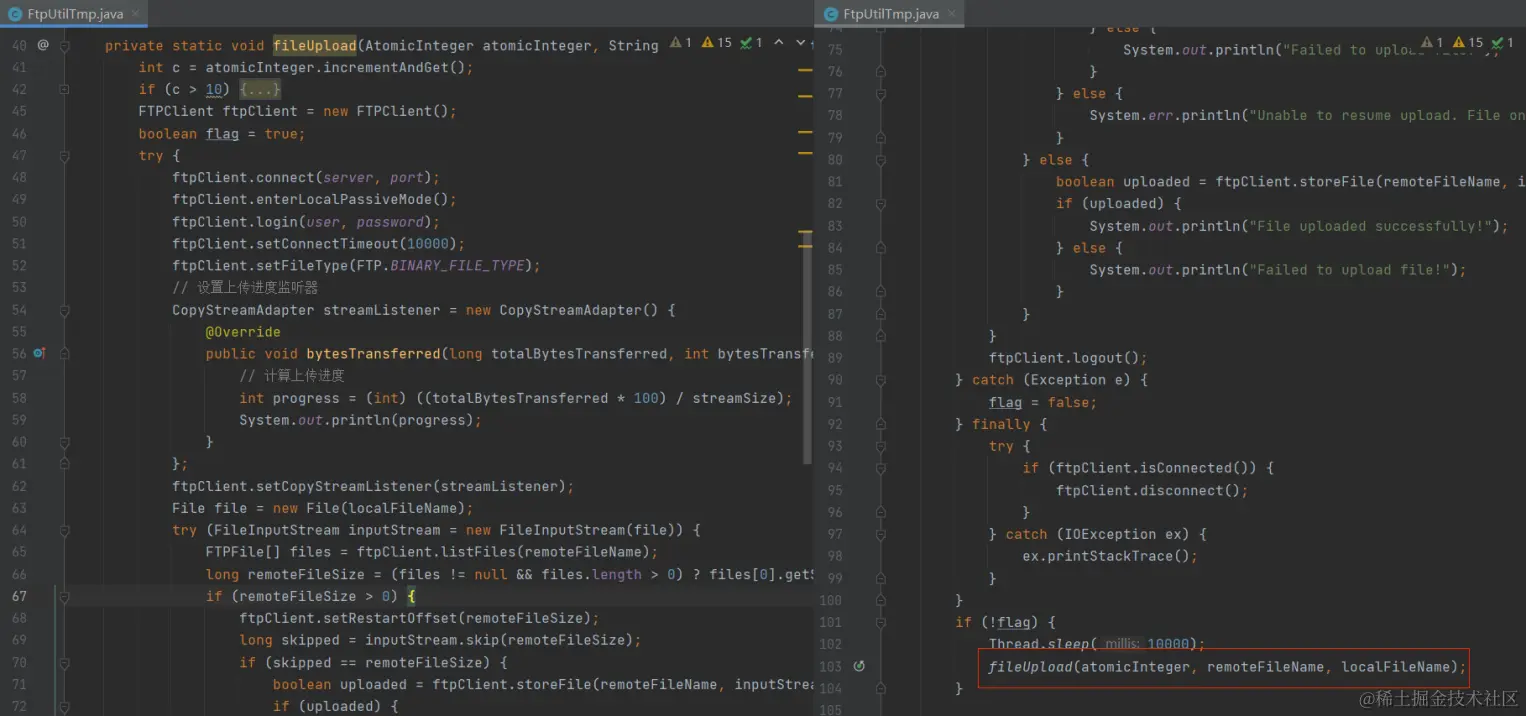Click the weak warning count icon in right editor
Viewport: 1527px width, 717px height.
1432,43
